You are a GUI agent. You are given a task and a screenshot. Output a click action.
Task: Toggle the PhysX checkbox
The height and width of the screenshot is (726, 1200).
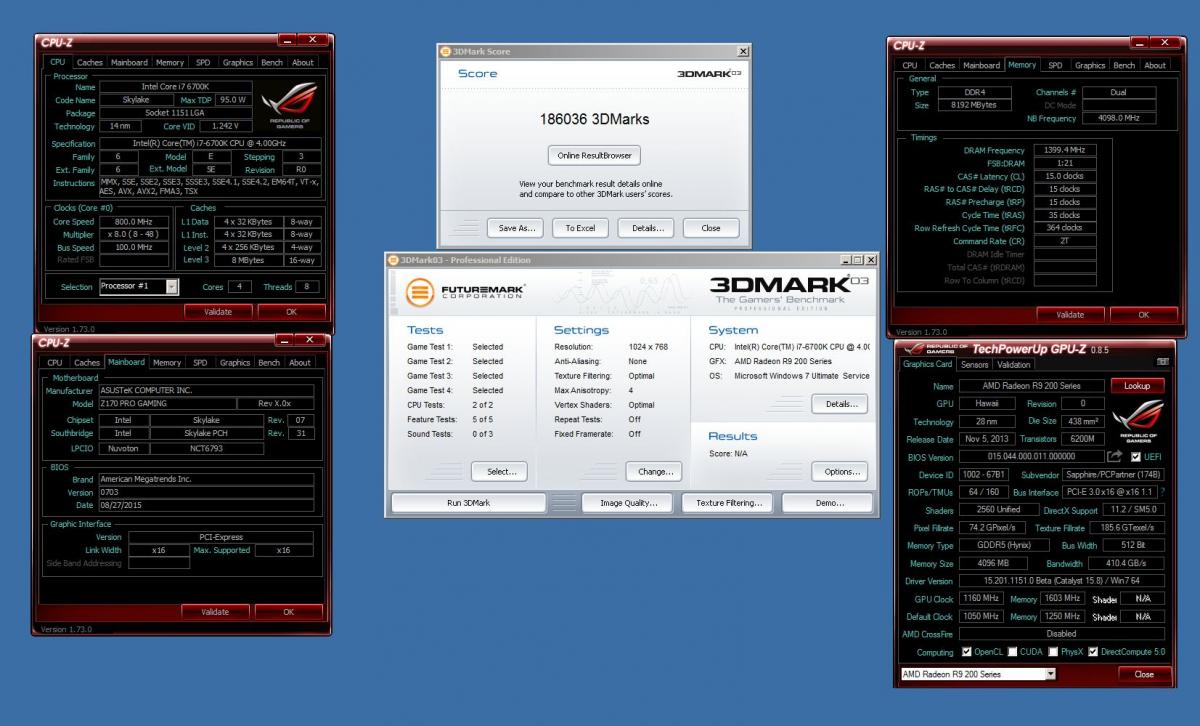[1053, 652]
